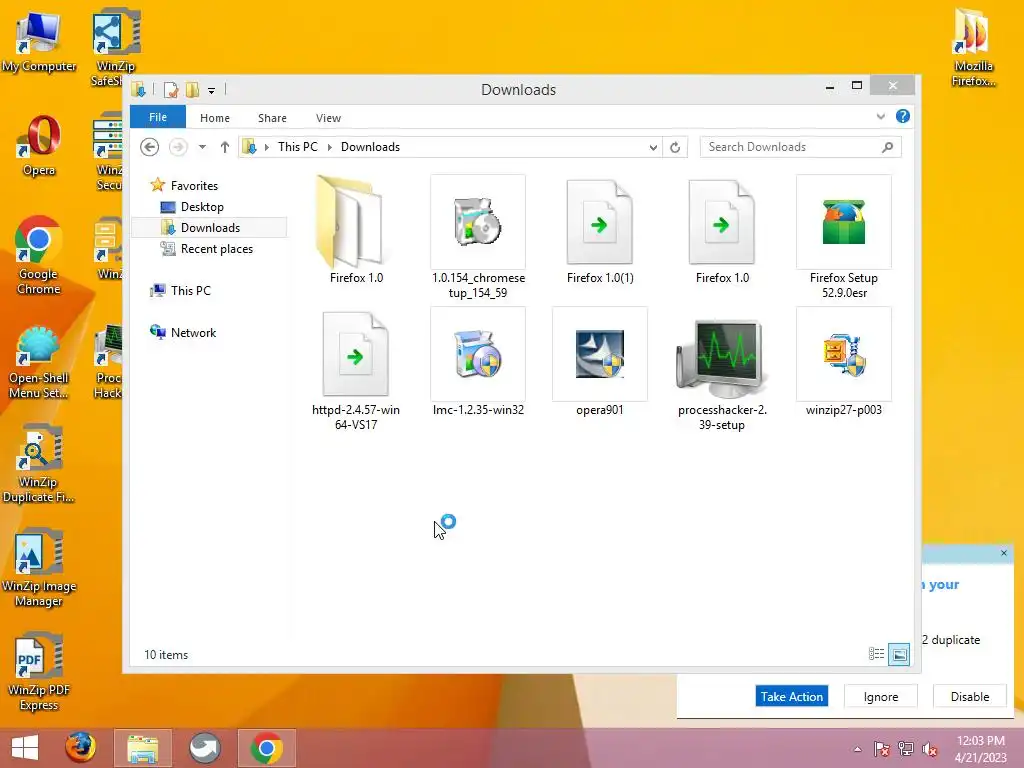
Task: Open Firefox from the taskbar
Action: click(x=81, y=748)
